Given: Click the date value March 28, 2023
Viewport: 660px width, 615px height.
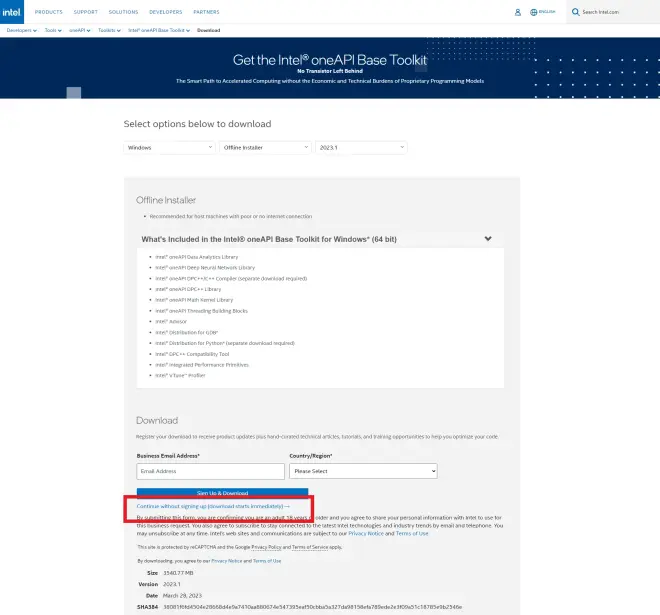Looking at the screenshot, I should [182, 596].
